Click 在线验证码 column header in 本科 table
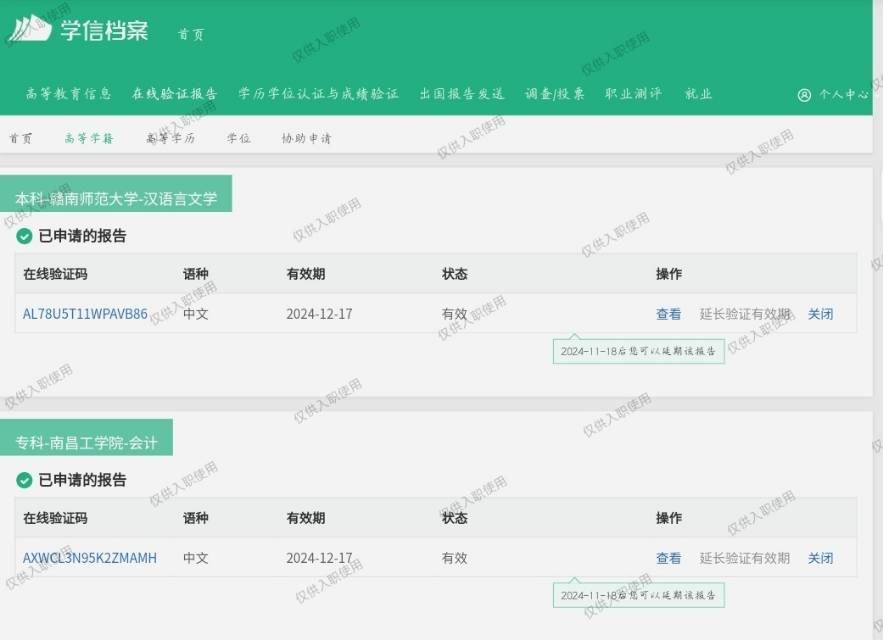Image resolution: width=883 pixels, height=640 pixels. pyautogui.click(x=55, y=274)
